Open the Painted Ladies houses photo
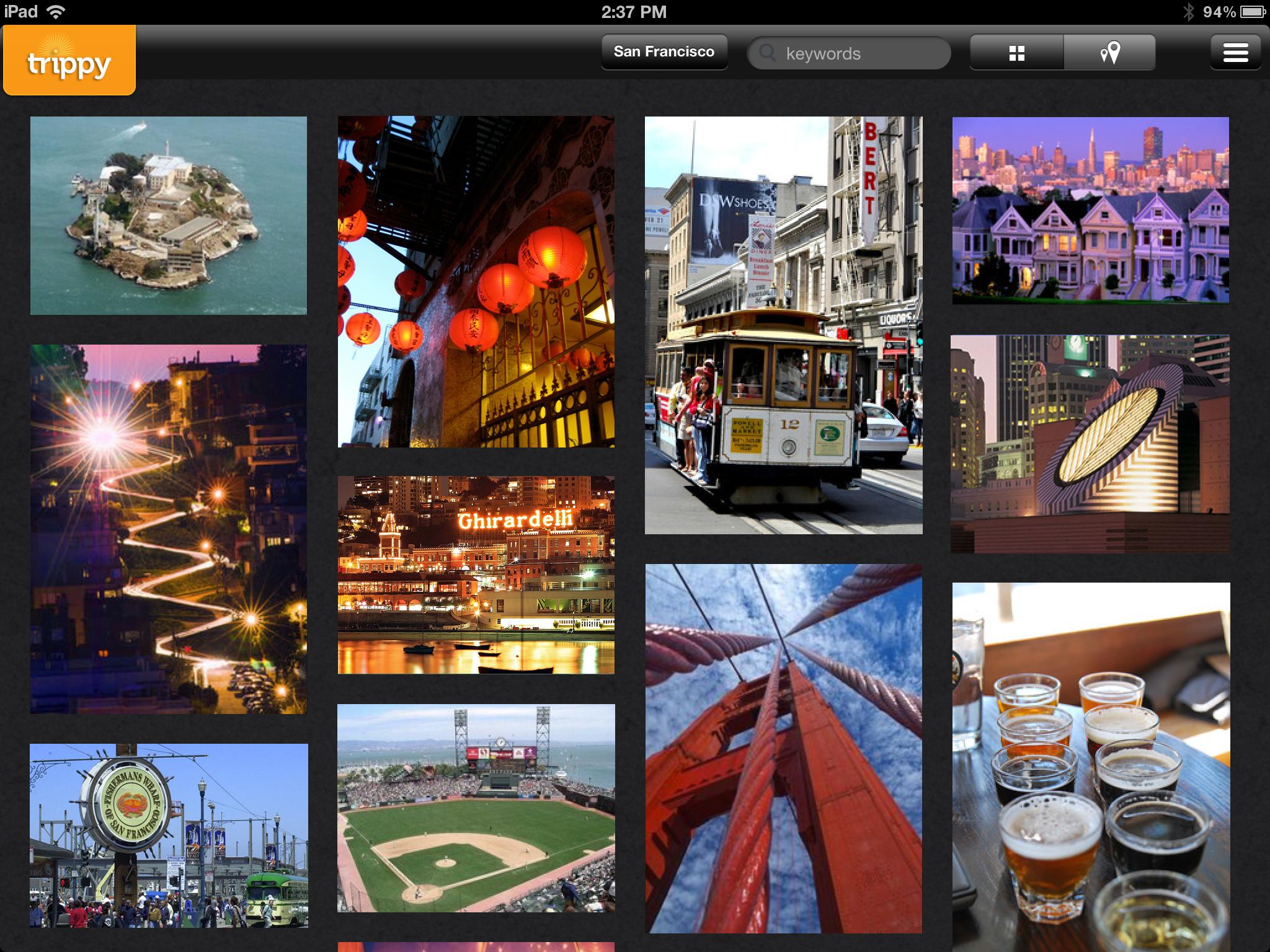1270x952 pixels. point(1090,211)
